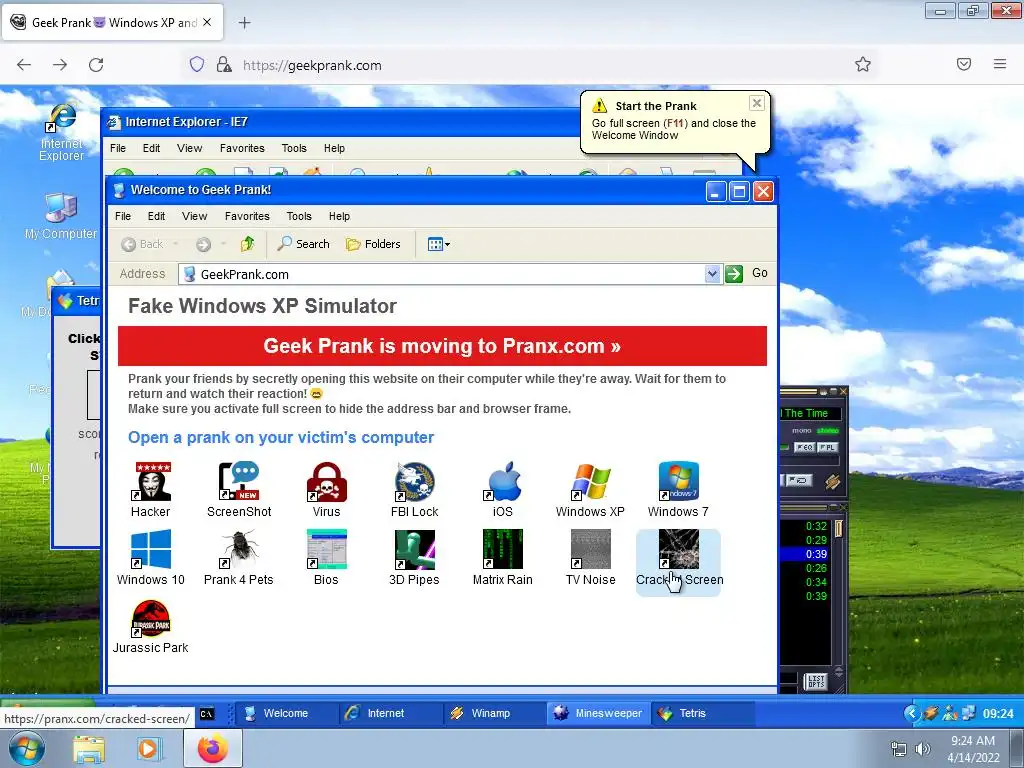This screenshot has width=1024, height=768.
Task: Open command prompt icon in XP quick launch
Action: click(x=207, y=714)
